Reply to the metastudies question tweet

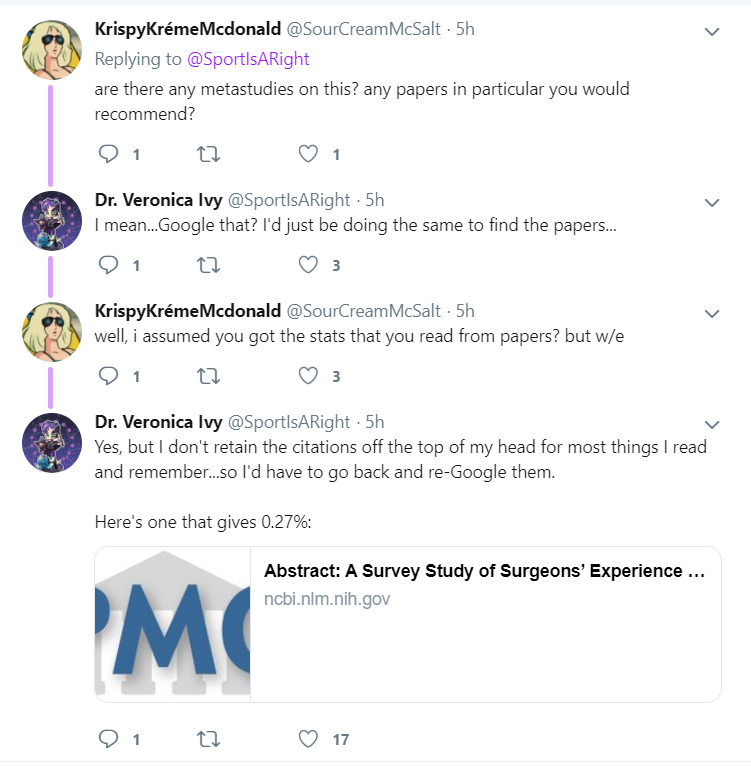coord(110,154)
